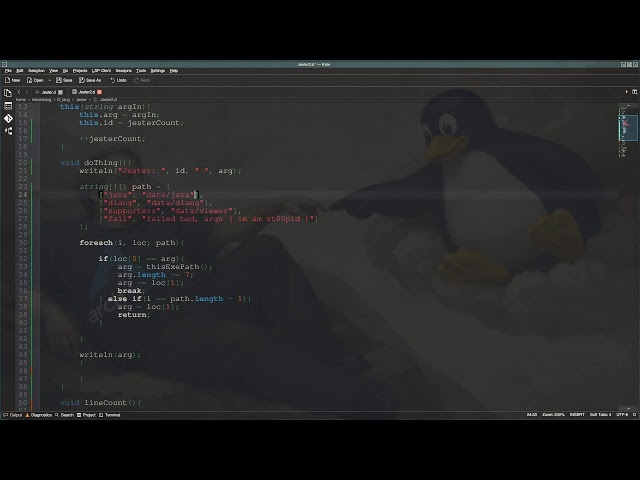Open the Soft Tabs: 4 indentation dropdown
The image size is (640, 480).
coord(600,415)
